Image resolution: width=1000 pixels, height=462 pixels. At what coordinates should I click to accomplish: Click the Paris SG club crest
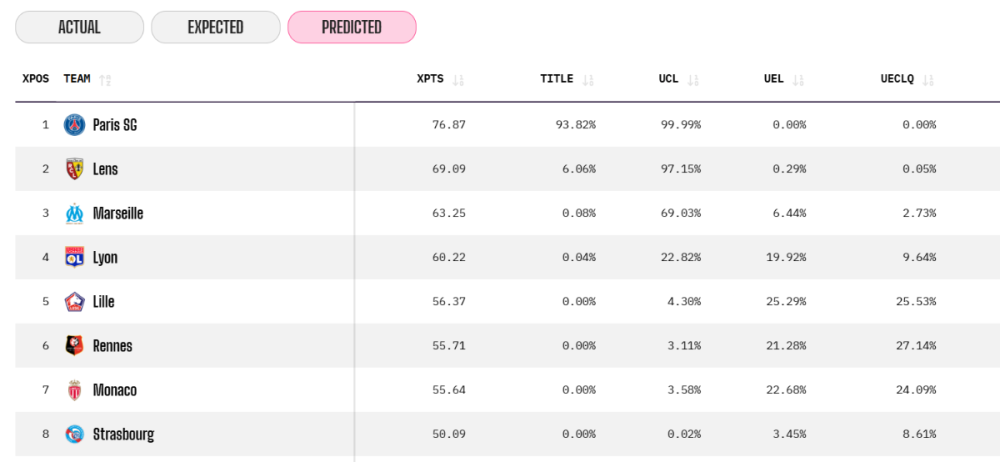pos(75,125)
